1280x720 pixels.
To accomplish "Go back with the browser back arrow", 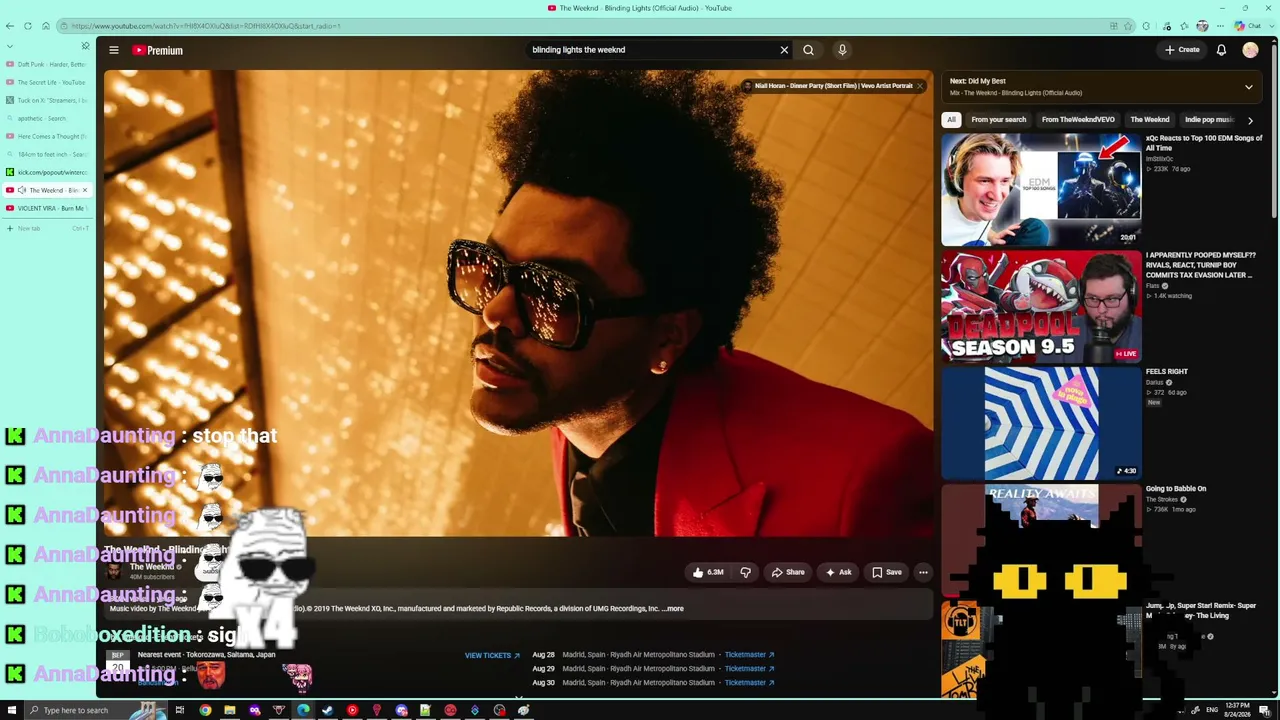I will (x=10, y=26).
